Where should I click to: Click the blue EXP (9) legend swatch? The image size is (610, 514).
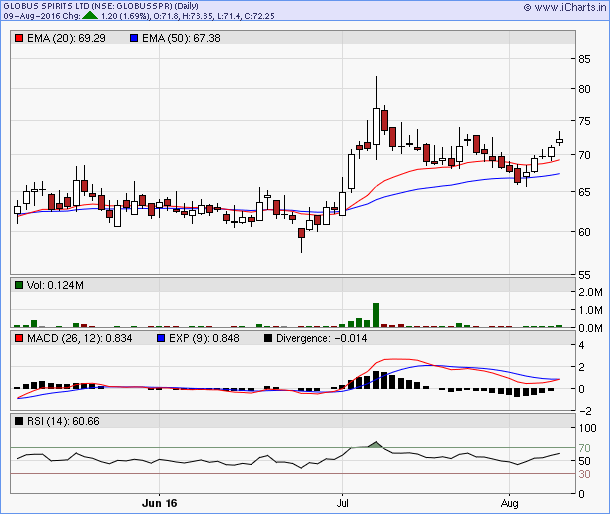pos(161,338)
